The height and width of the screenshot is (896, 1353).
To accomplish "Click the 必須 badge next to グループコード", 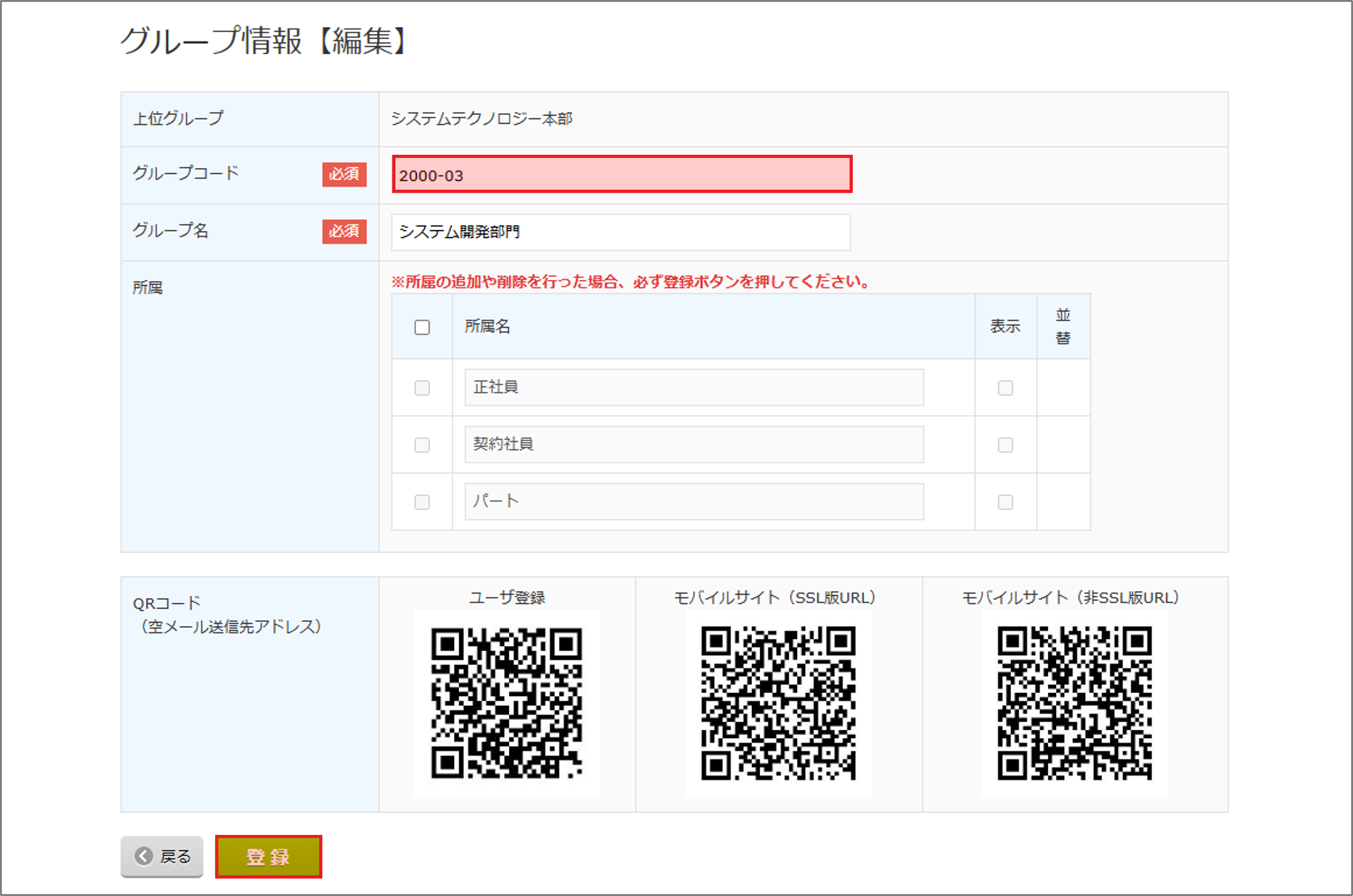I will pos(344,174).
